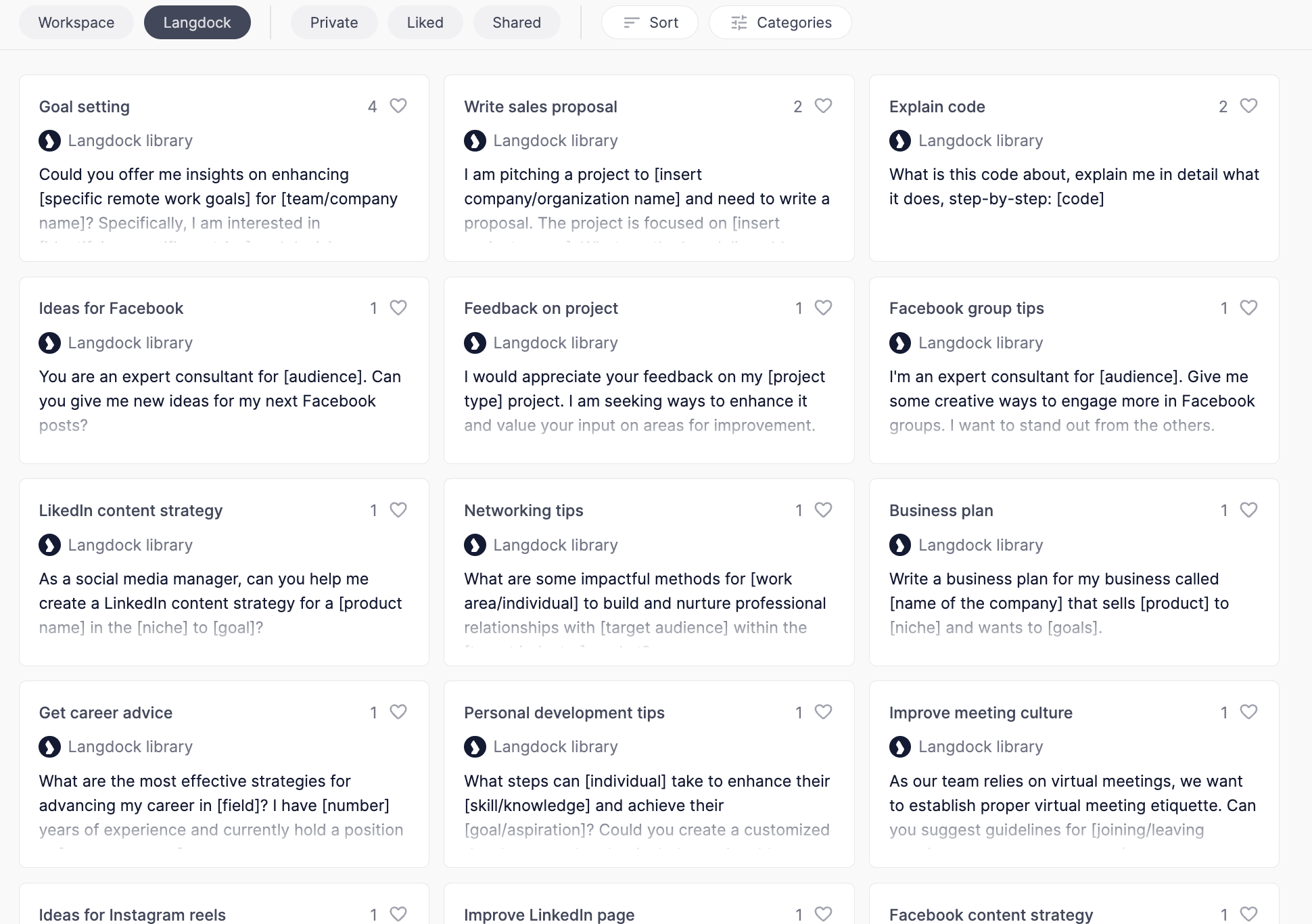Click the Liked filter button
The image size is (1312, 924).
(425, 22)
